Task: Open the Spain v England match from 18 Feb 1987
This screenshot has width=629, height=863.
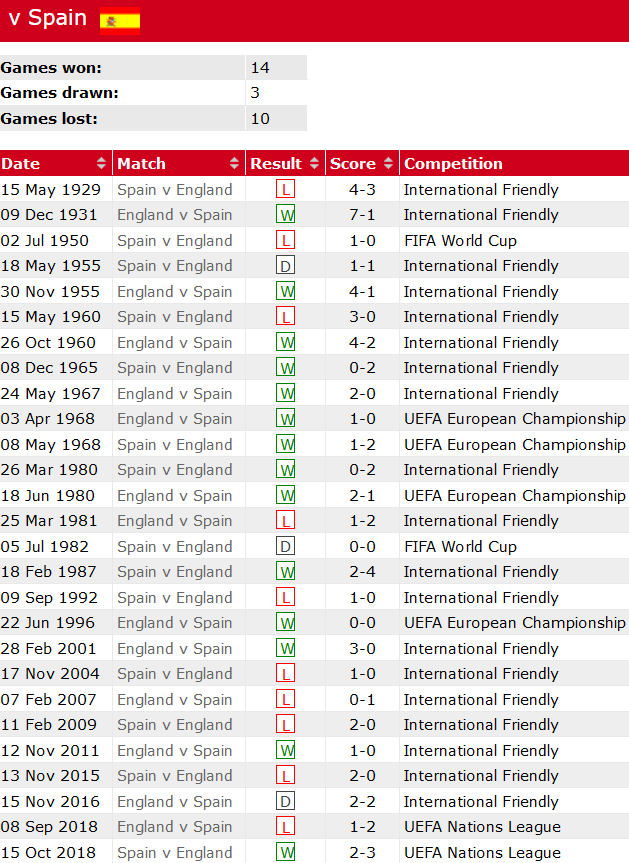Action: [x=174, y=572]
